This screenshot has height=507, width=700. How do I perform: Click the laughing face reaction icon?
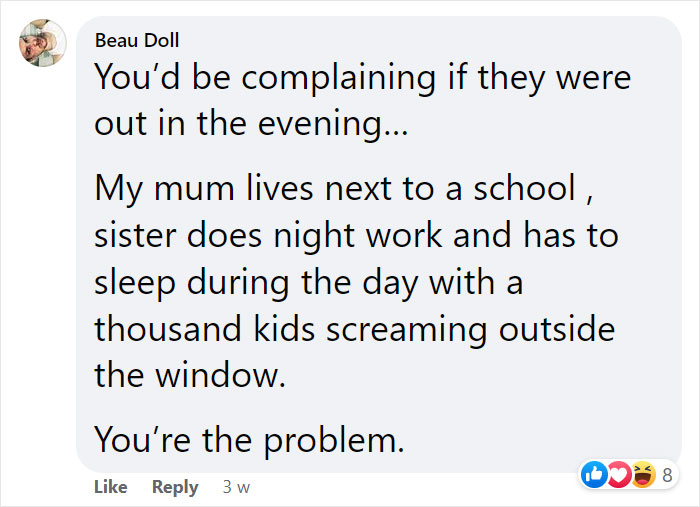[x=643, y=474]
